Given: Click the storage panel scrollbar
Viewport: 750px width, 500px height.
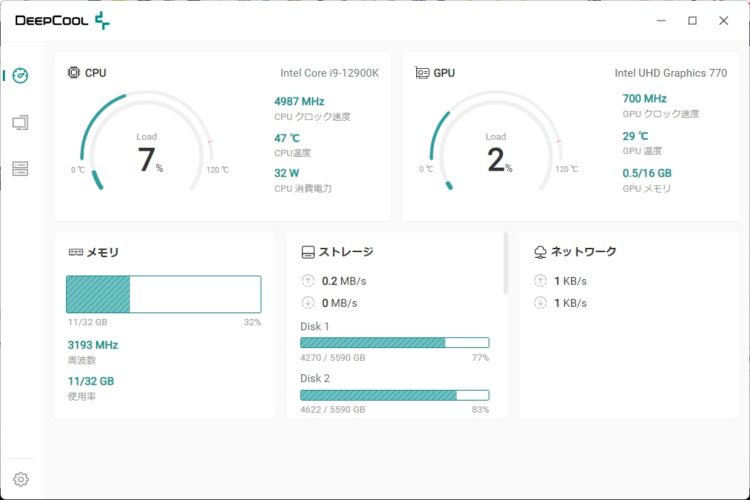Looking at the screenshot, I should pyautogui.click(x=505, y=264).
